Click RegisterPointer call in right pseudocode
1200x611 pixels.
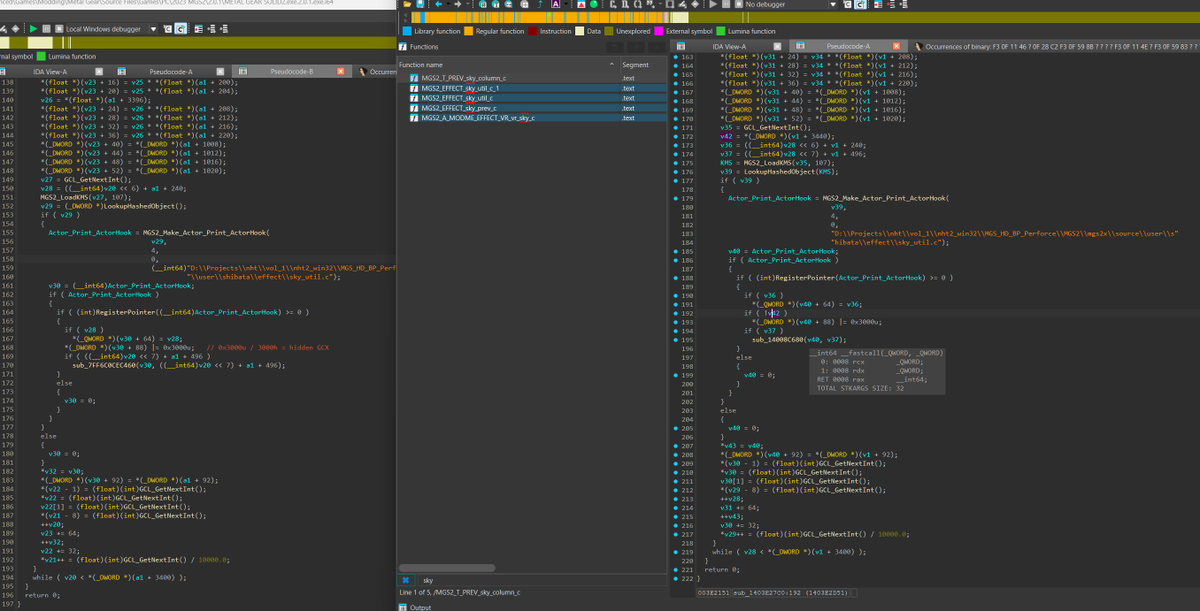[x=805, y=277]
